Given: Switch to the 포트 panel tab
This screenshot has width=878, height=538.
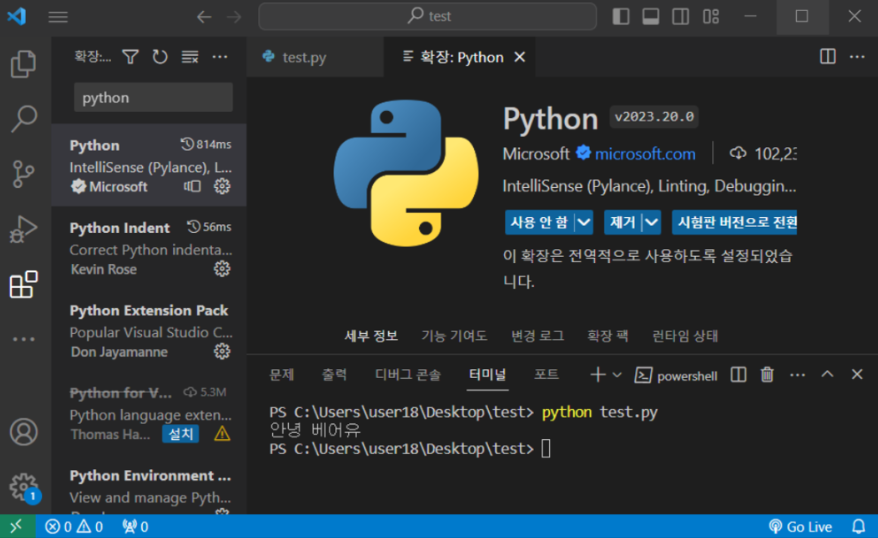Looking at the screenshot, I should point(547,375).
